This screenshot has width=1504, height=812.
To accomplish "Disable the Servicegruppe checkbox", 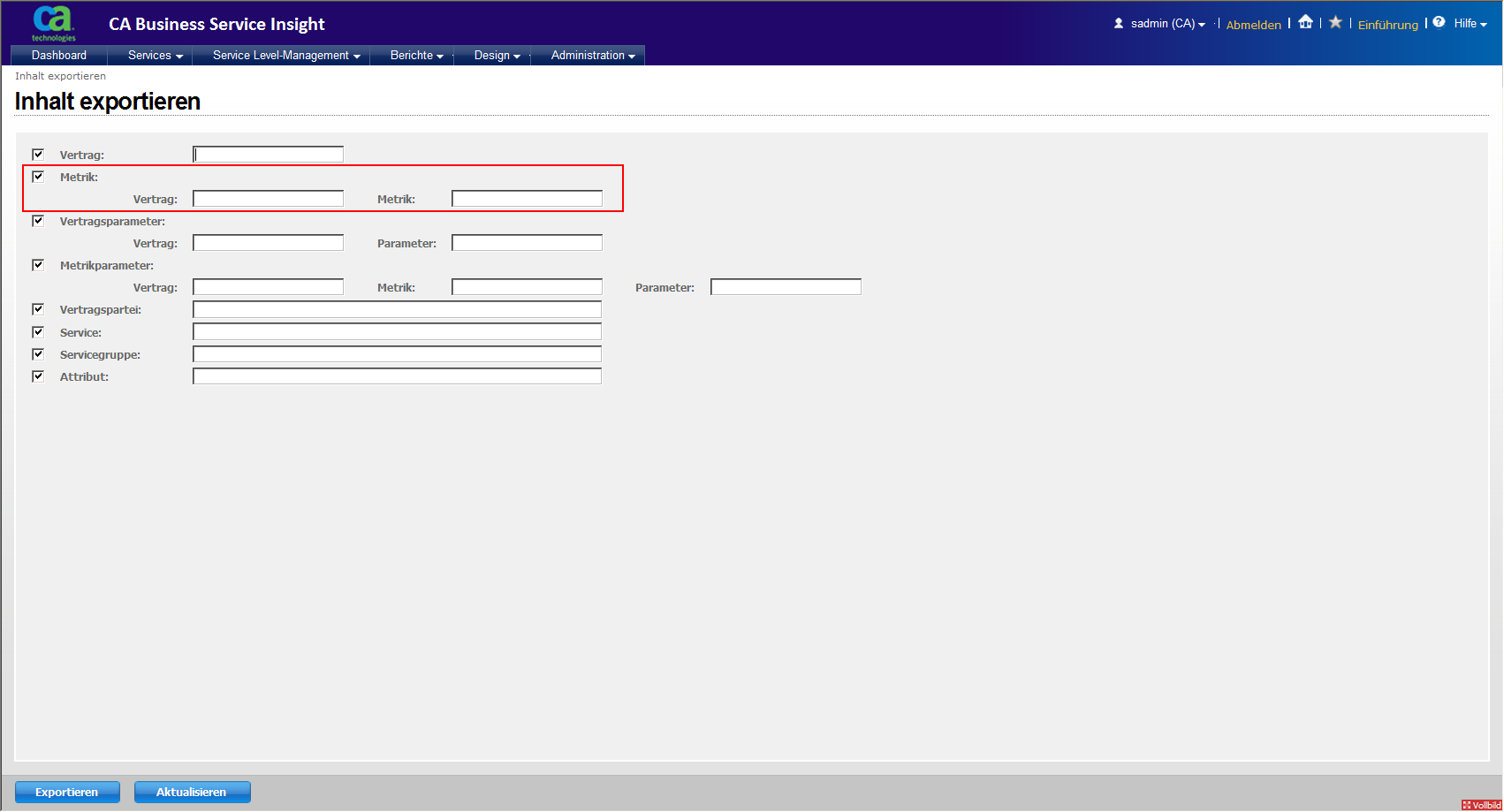I will tap(38, 354).
